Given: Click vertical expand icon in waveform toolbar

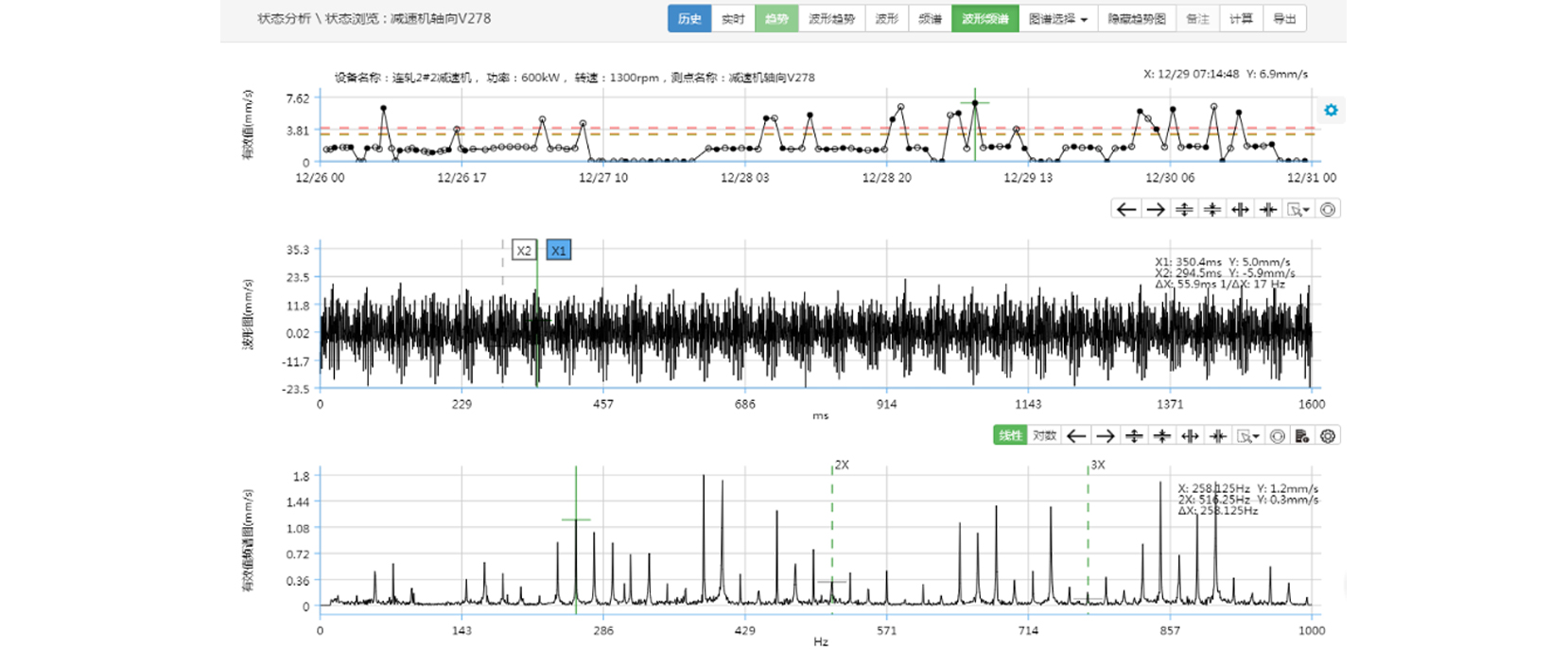Looking at the screenshot, I should (x=1183, y=210).
